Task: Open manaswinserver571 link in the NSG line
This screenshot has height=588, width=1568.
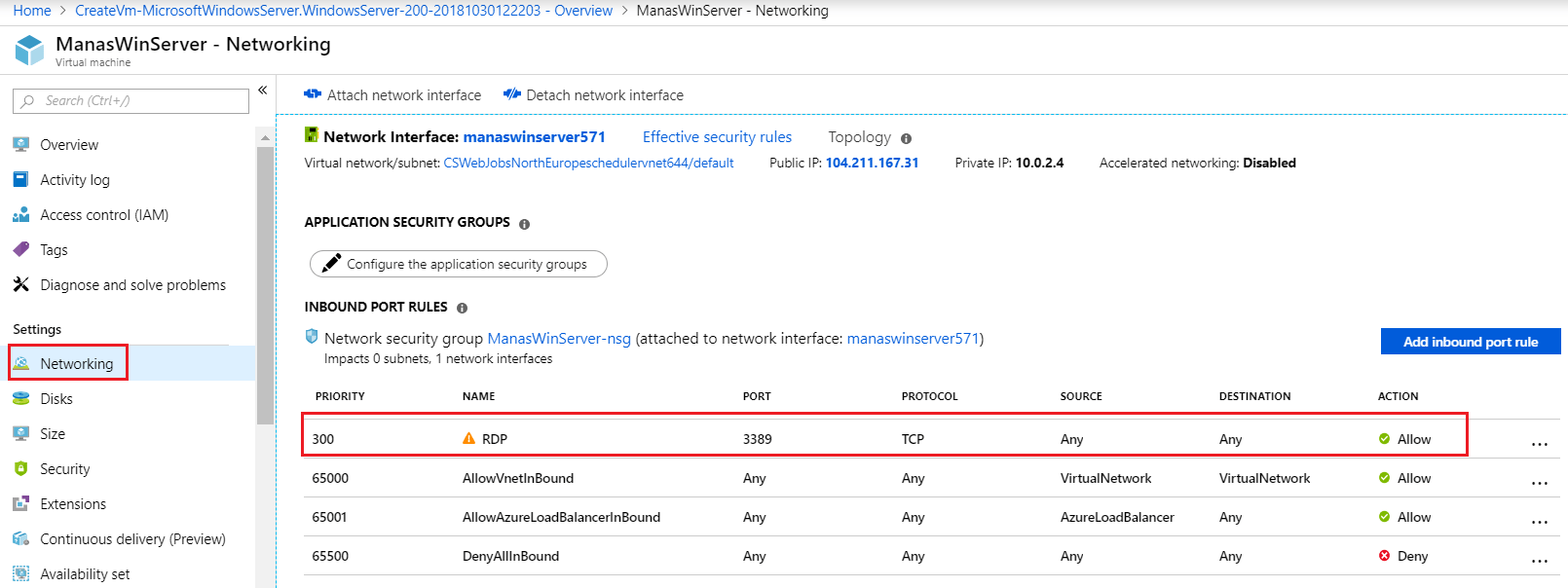Action: 913,339
